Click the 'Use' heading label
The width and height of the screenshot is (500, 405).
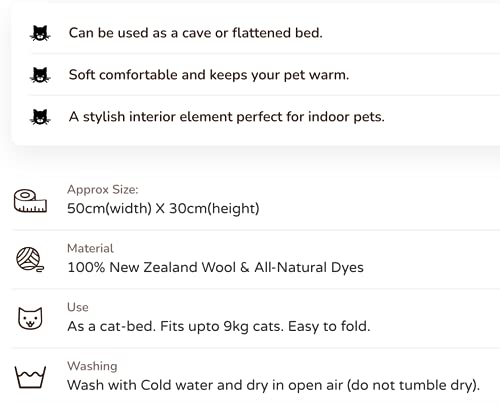pyautogui.click(x=78, y=307)
